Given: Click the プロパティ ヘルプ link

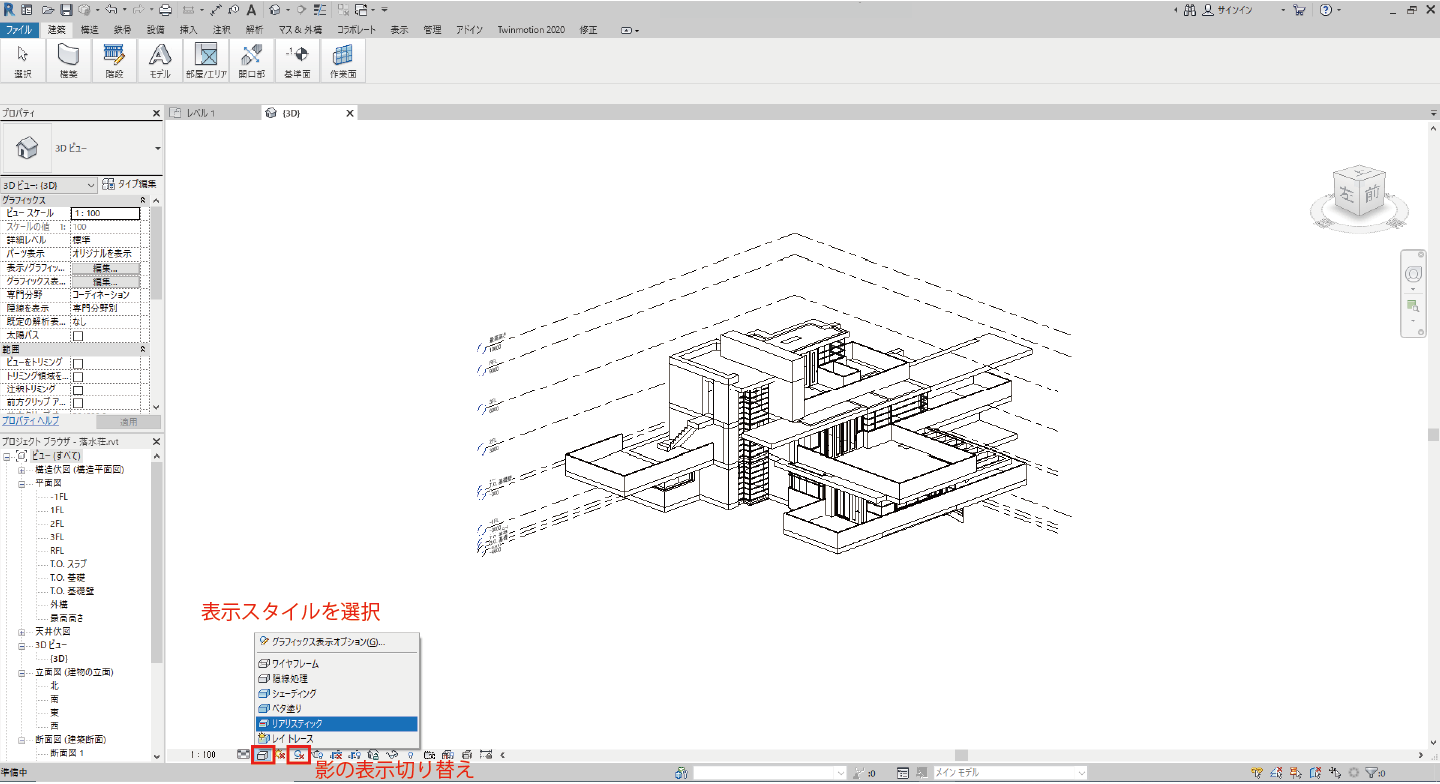Looking at the screenshot, I should click(30, 422).
